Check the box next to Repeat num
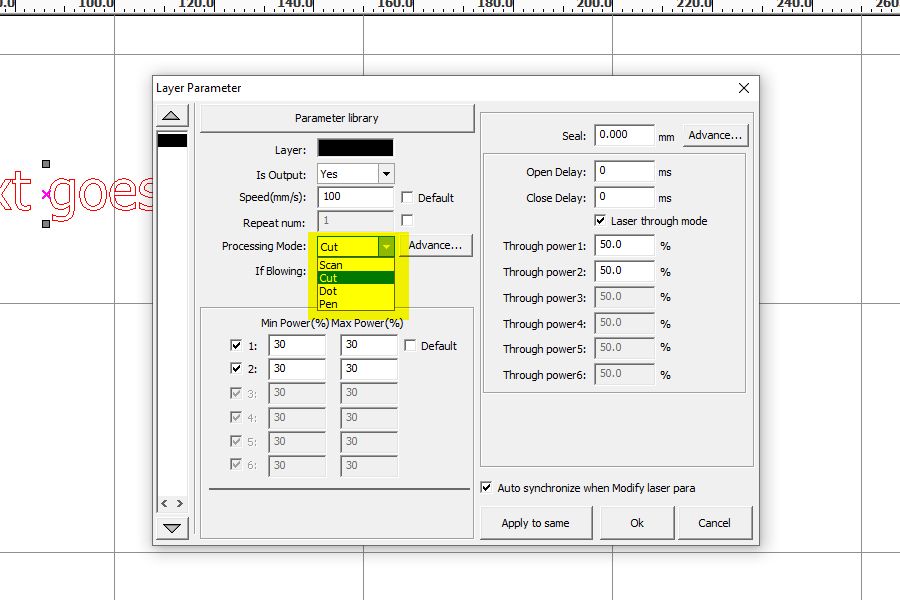The width and height of the screenshot is (900, 600). pyautogui.click(x=407, y=222)
